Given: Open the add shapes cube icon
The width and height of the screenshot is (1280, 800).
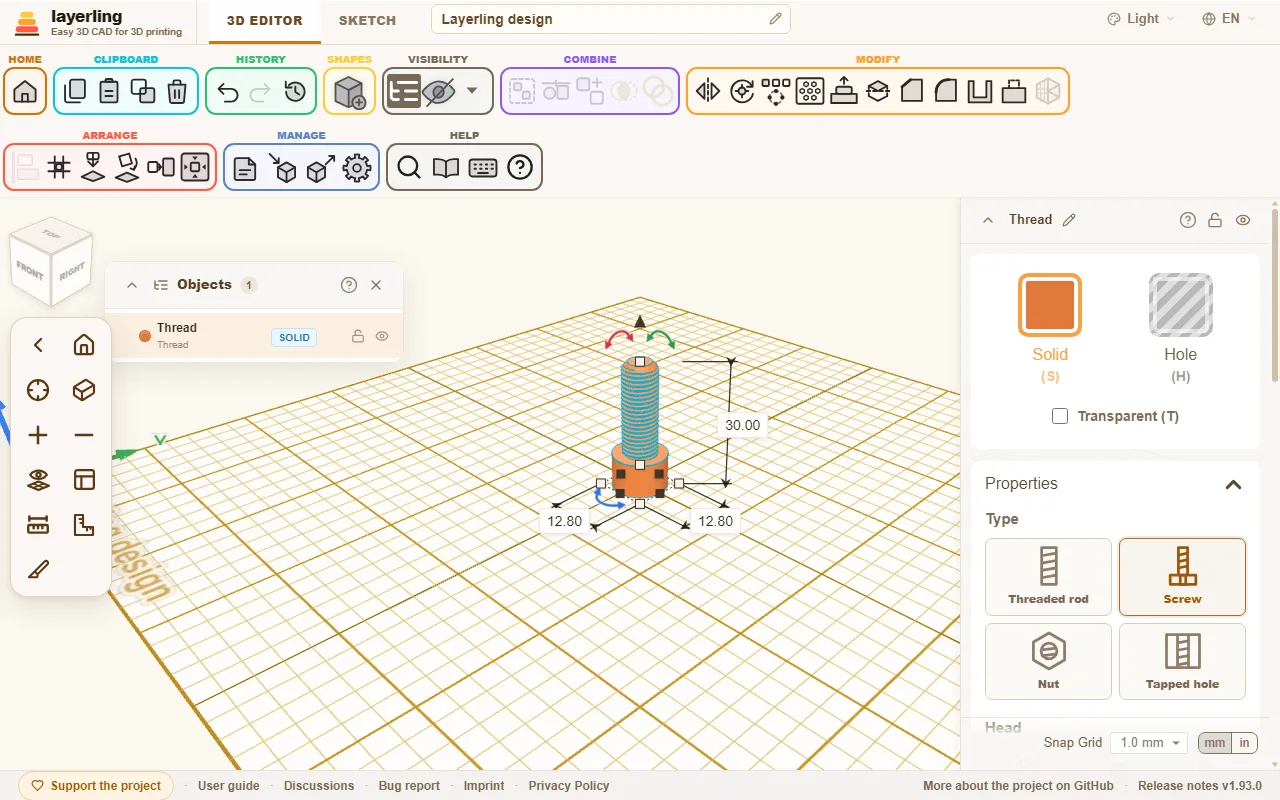Looking at the screenshot, I should click(349, 92).
